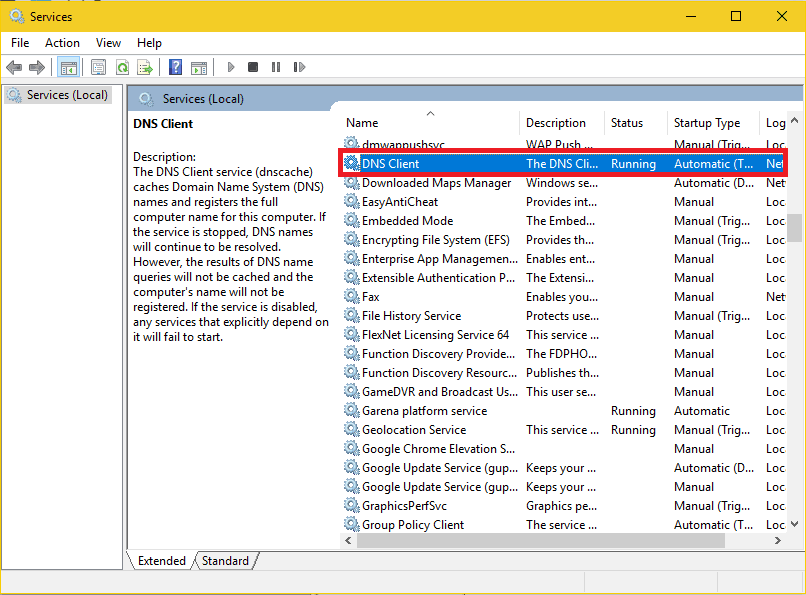Click the Restart Service icon
This screenshot has height=595, width=806.
tap(299, 67)
